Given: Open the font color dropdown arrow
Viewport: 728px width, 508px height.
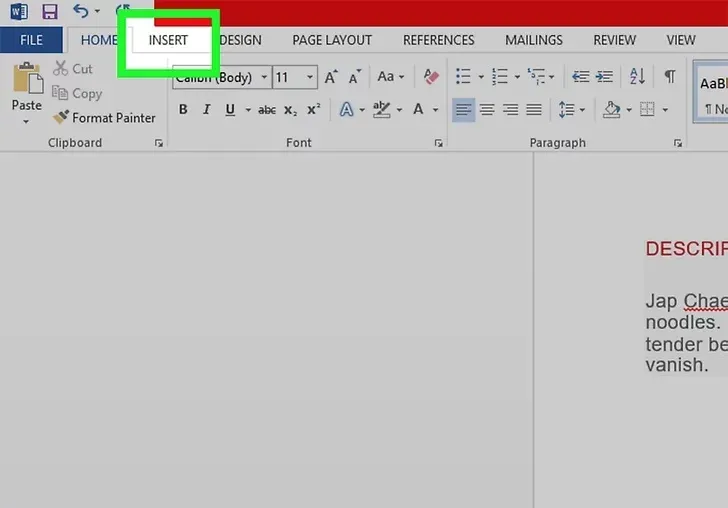Looking at the screenshot, I should pos(436,110).
